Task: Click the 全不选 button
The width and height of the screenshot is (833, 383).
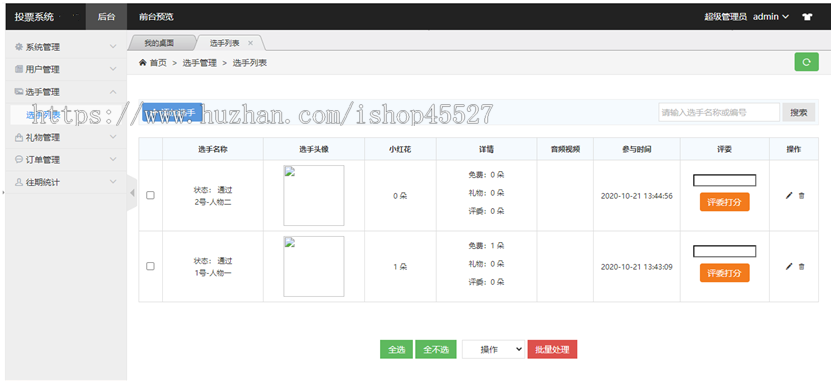Action: tap(436, 350)
